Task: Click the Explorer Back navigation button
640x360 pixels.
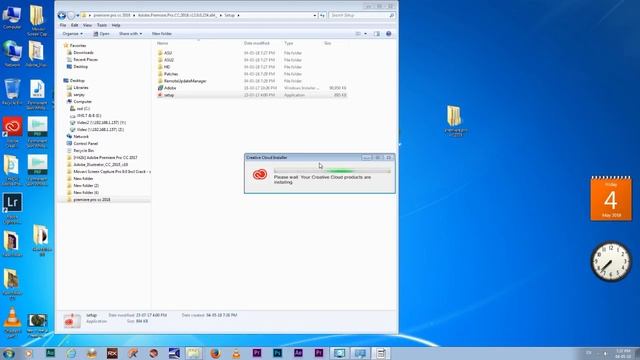Action: (62, 16)
